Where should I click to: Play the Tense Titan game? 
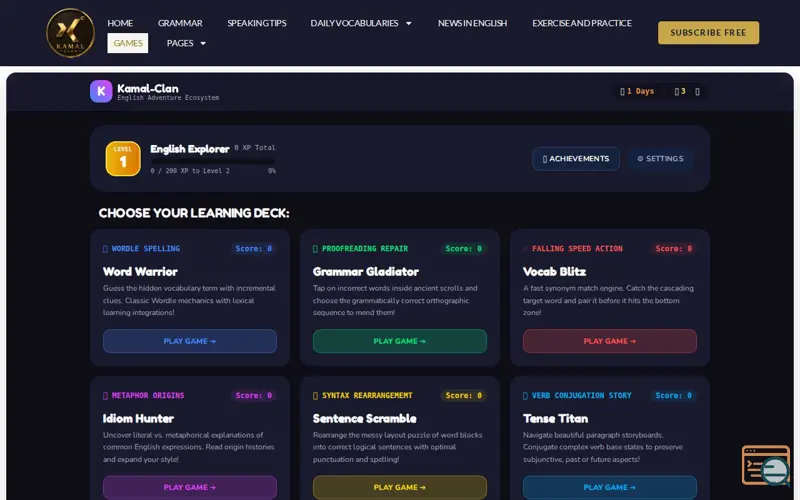610,487
